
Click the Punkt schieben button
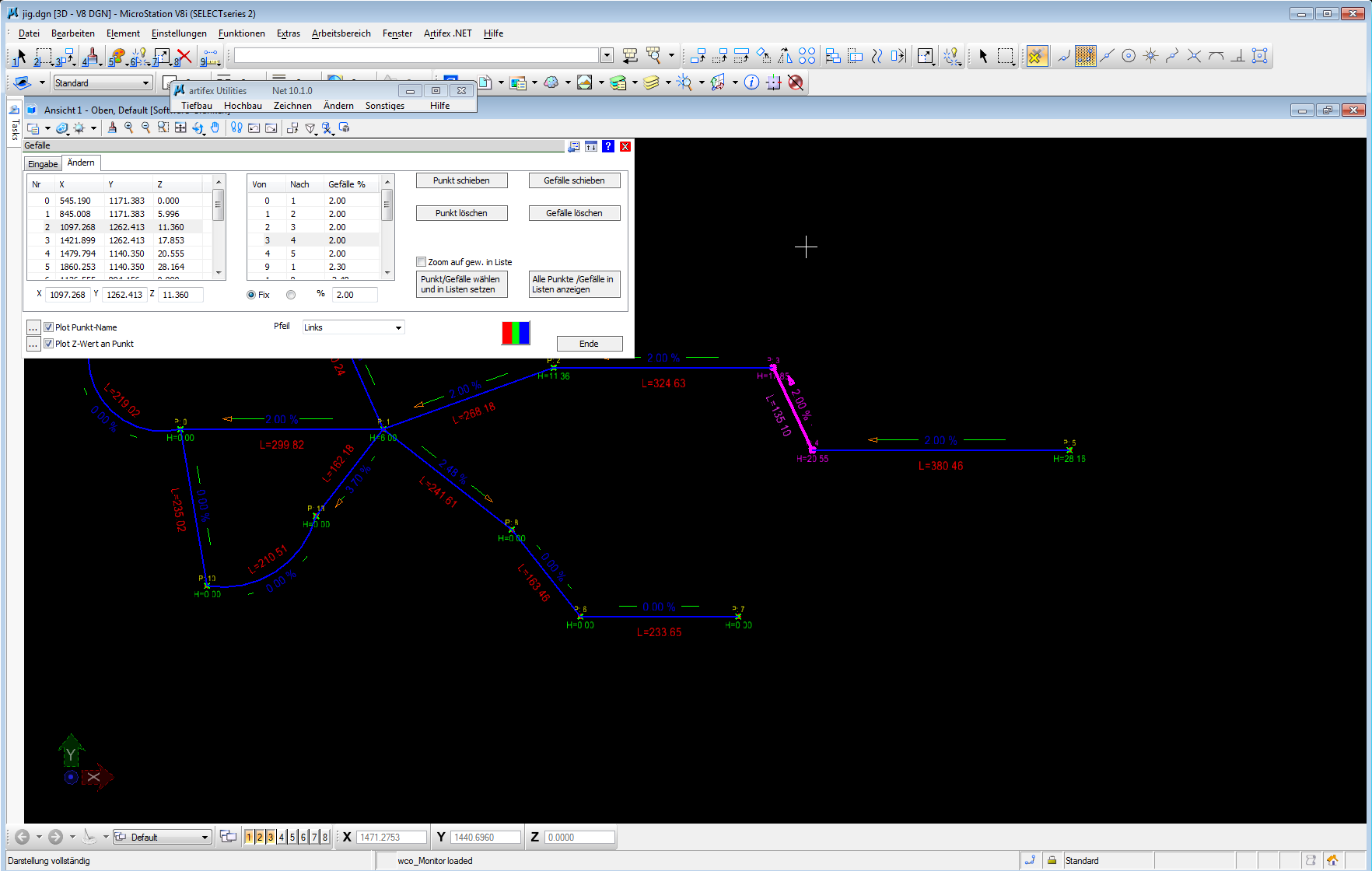(461, 180)
